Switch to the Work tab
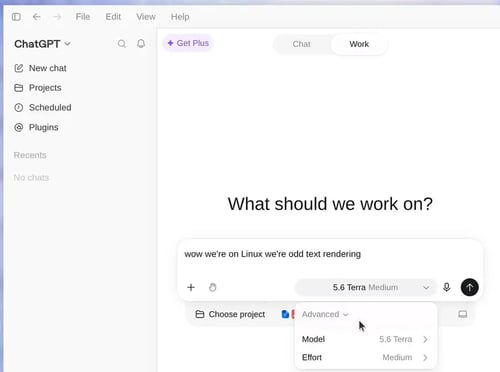Screen dimensions: 500x372 (359, 44)
